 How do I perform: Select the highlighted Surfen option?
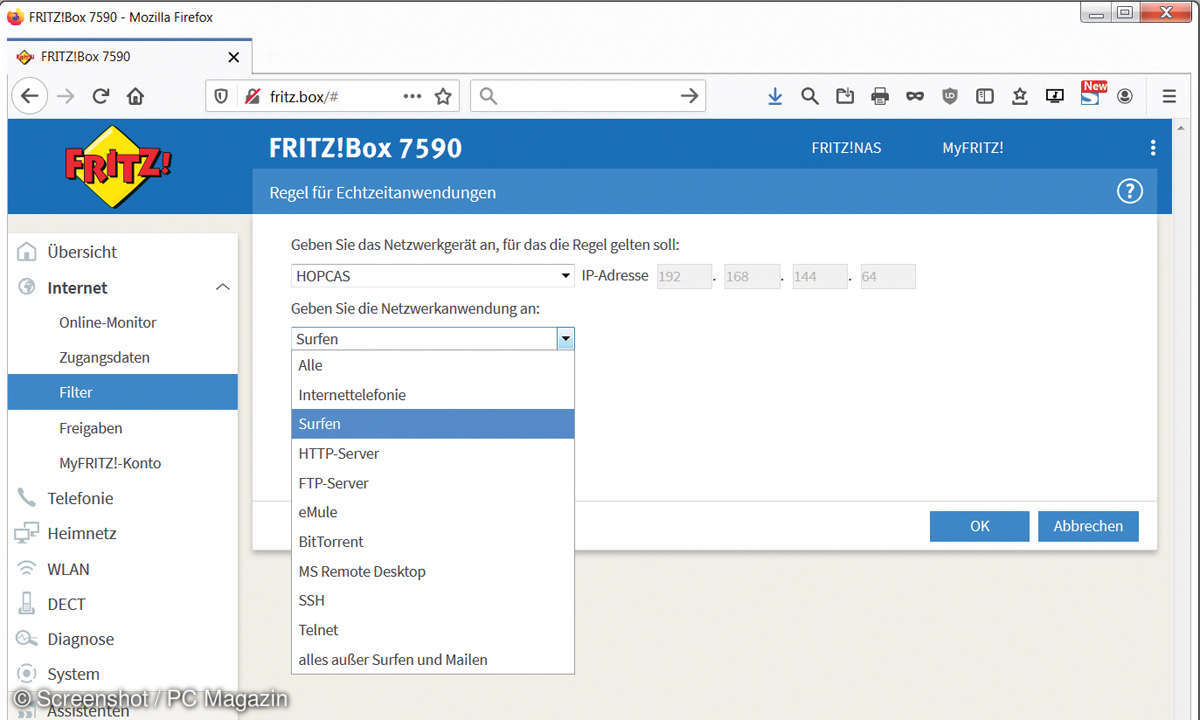tap(433, 424)
